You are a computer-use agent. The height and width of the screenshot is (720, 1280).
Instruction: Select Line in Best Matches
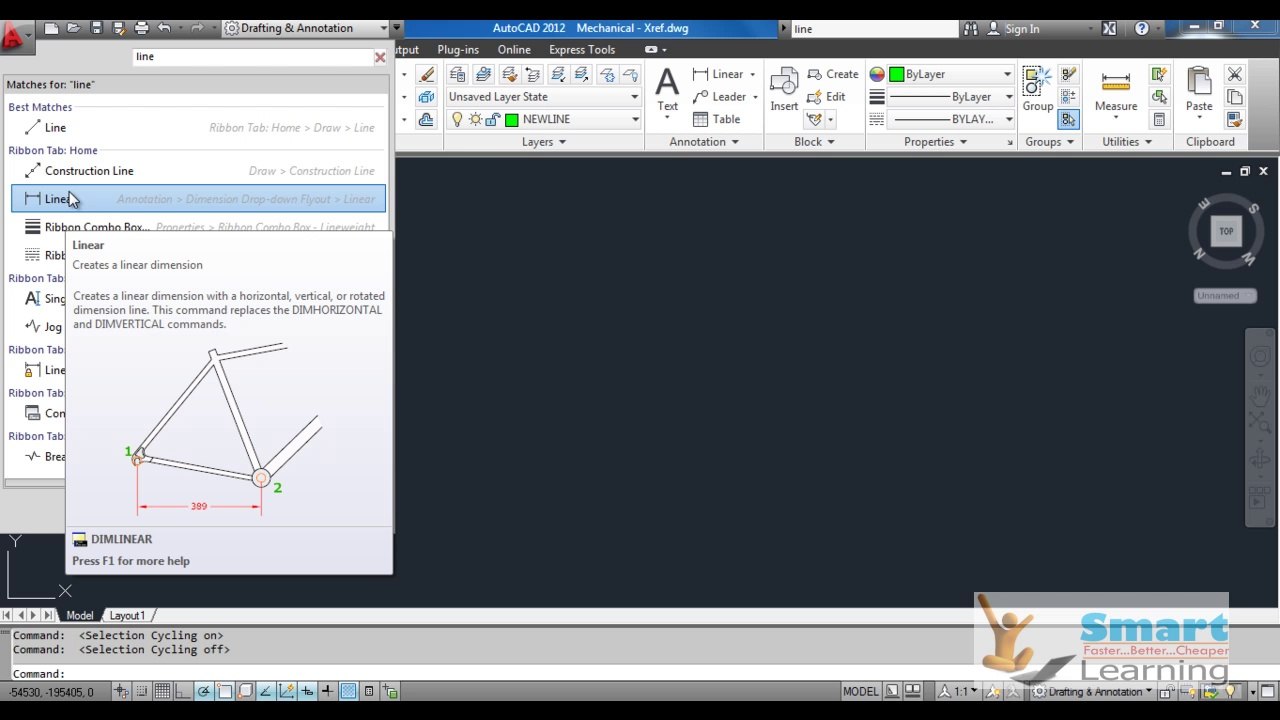click(198, 128)
